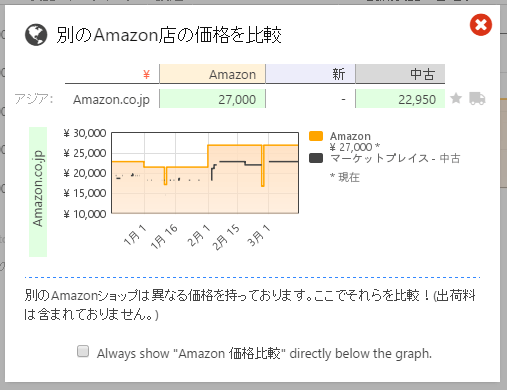Image resolution: width=507 pixels, height=390 pixels.
Task: Click the orange Amazon legend swatch
Action: click(x=316, y=136)
